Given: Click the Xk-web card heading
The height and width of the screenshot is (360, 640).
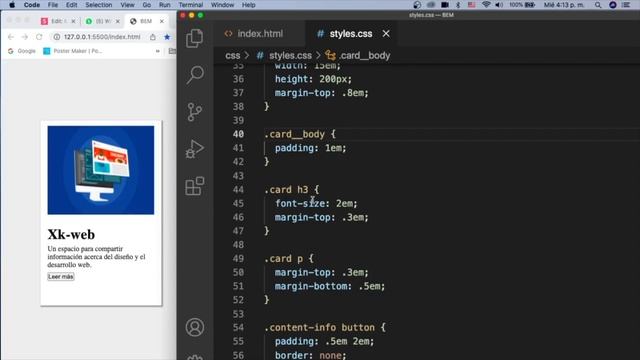Looking at the screenshot, I should coord(71,234).
